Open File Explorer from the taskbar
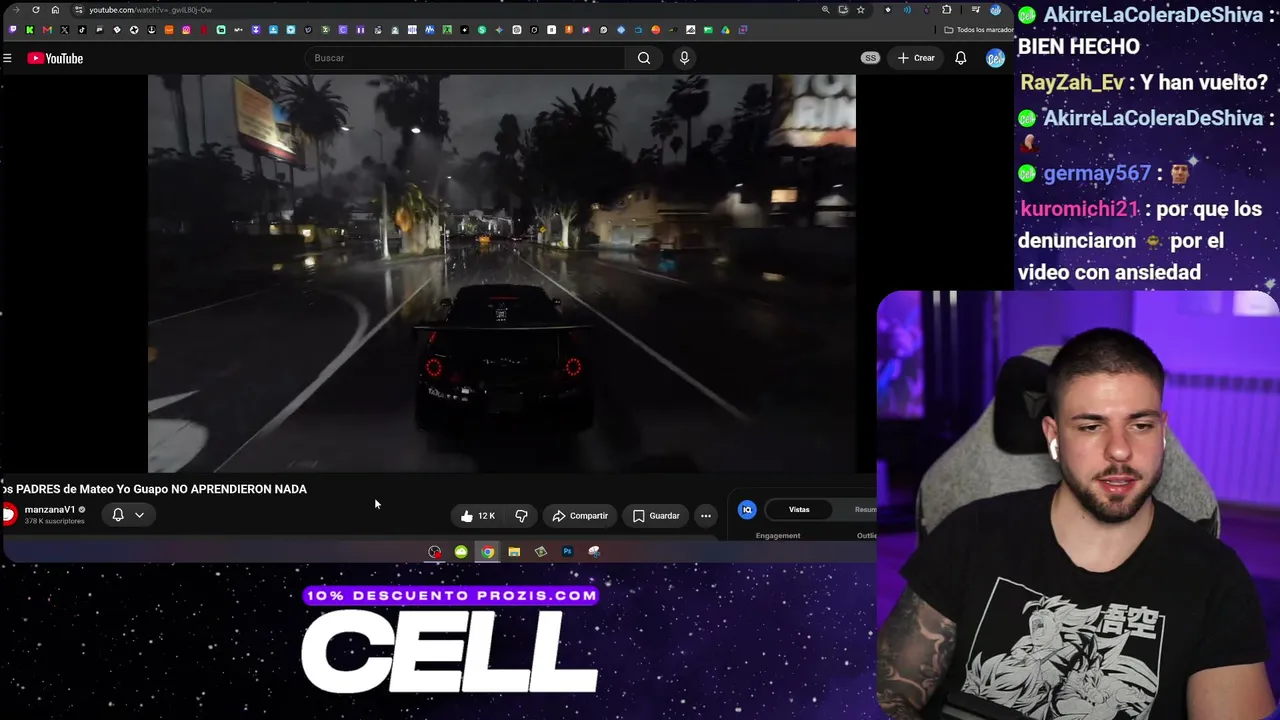1280x720 pixels. coord(514,552)
